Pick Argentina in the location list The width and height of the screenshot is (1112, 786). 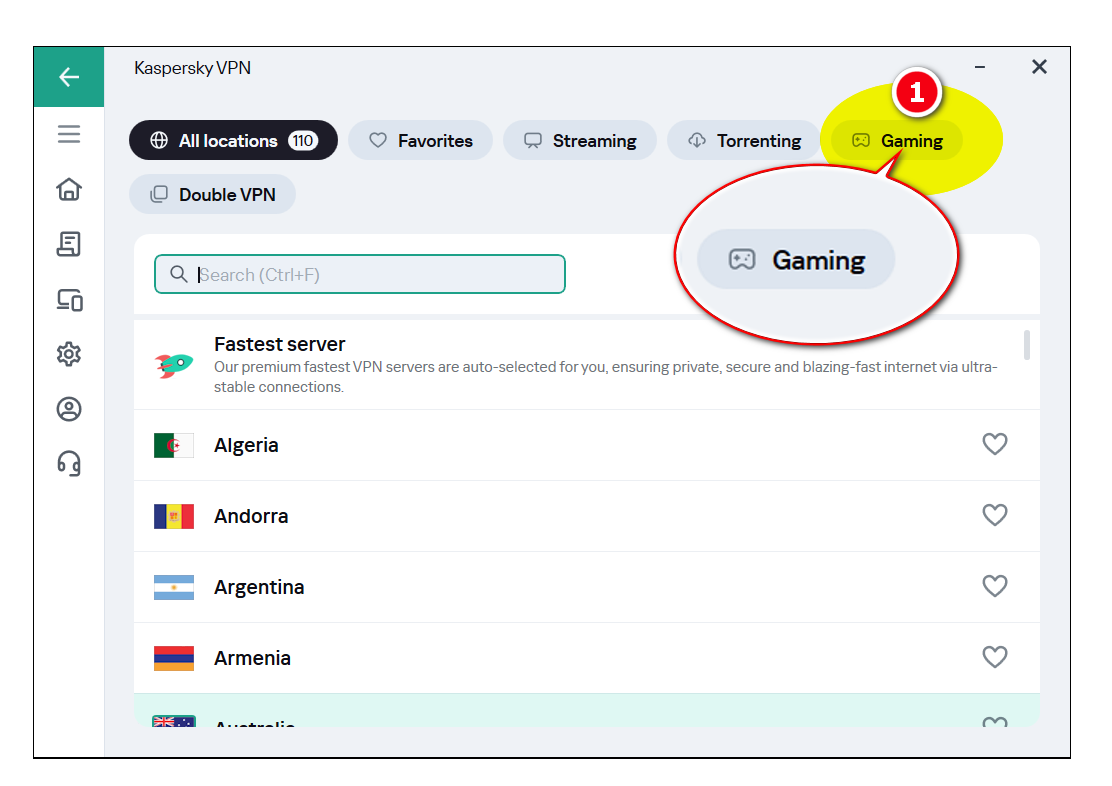pos(586,587)
